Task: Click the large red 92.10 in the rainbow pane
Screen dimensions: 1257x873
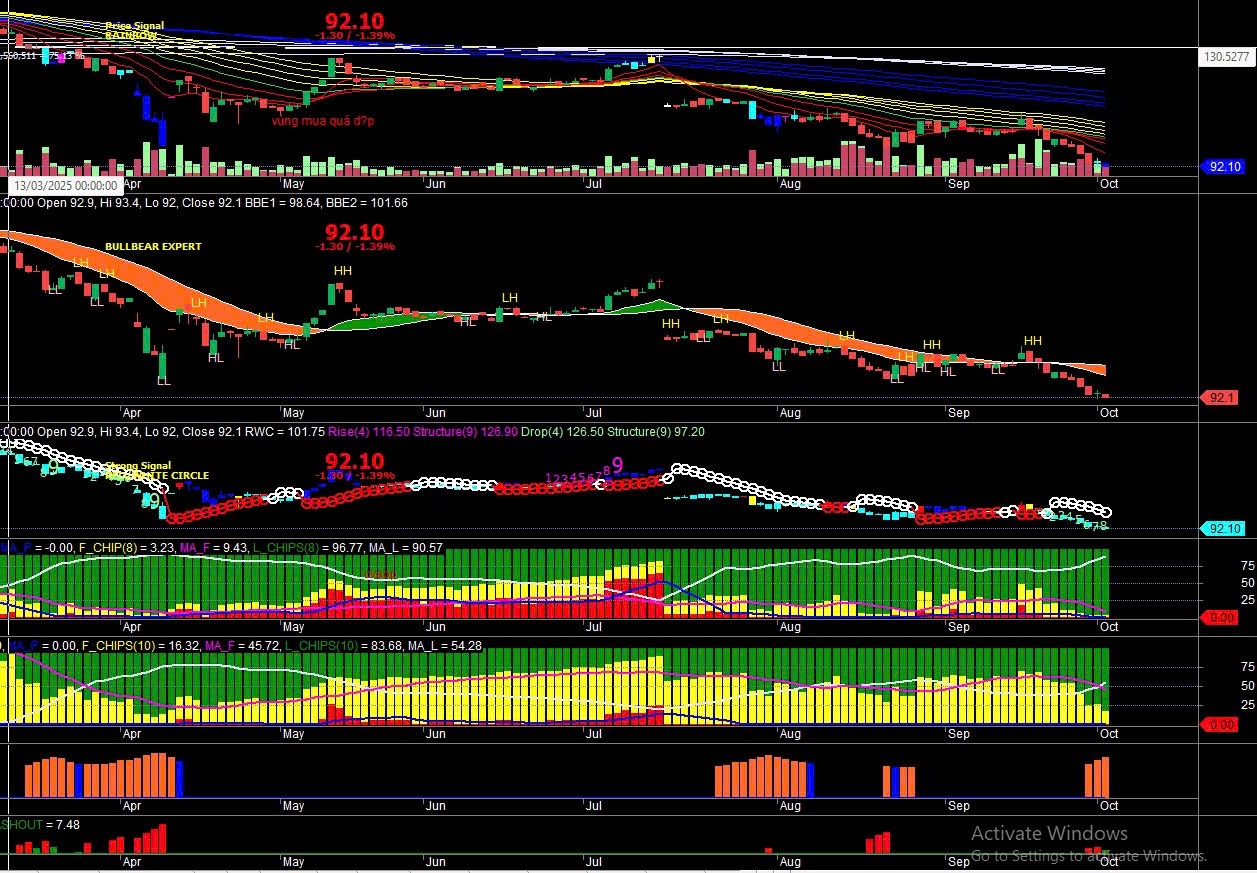Action: click(354, 20)
